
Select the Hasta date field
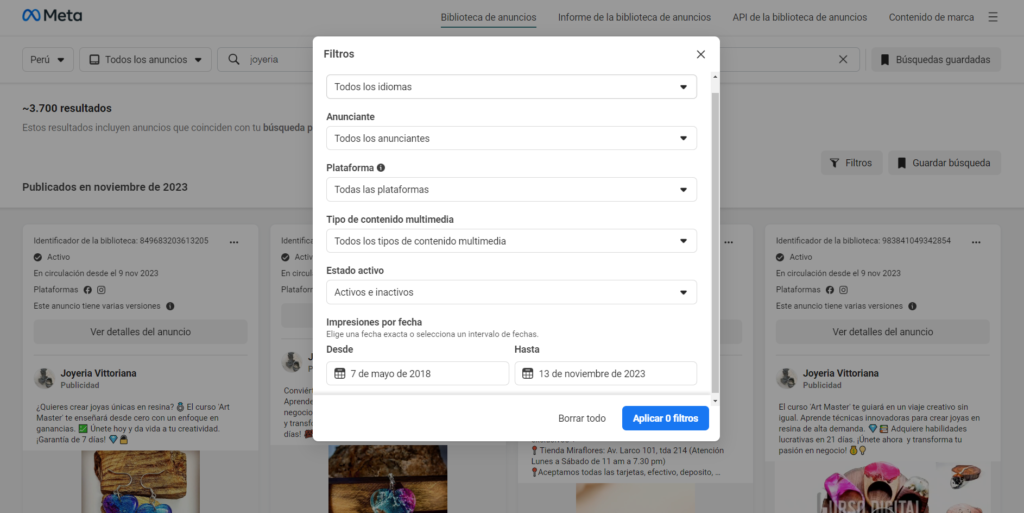(x=605, y=374)
